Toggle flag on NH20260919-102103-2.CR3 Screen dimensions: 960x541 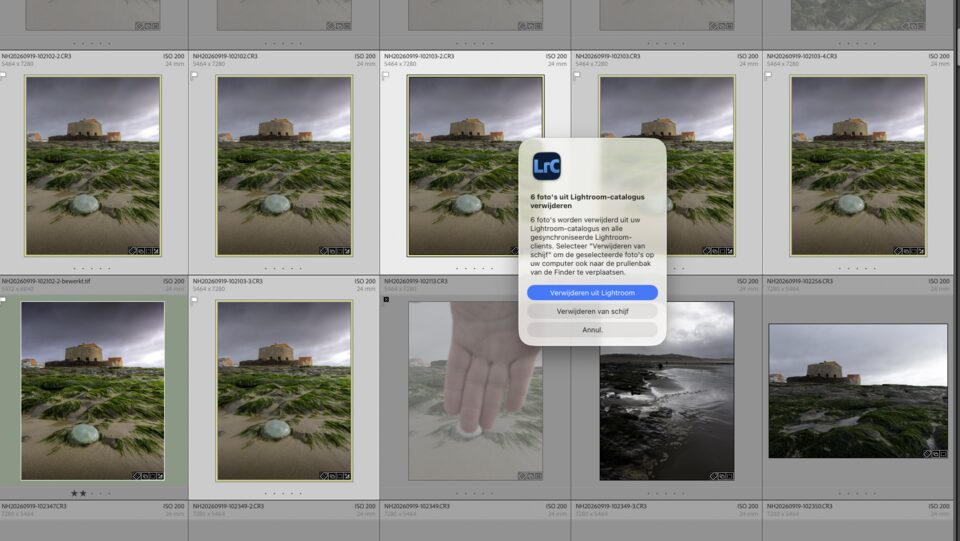point(386,75)
